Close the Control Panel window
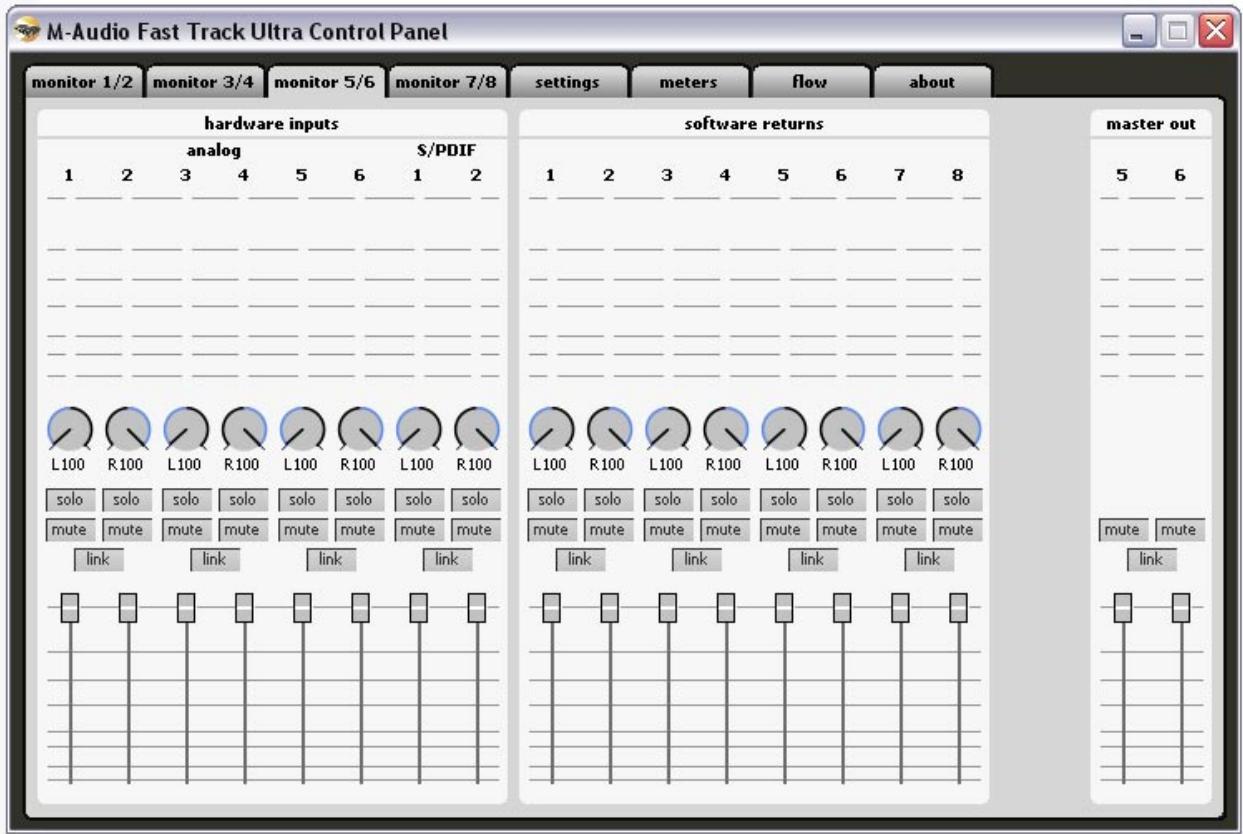Viewport: 1243px width, 834px height. pyautogui.click(x=1213, y=32)
